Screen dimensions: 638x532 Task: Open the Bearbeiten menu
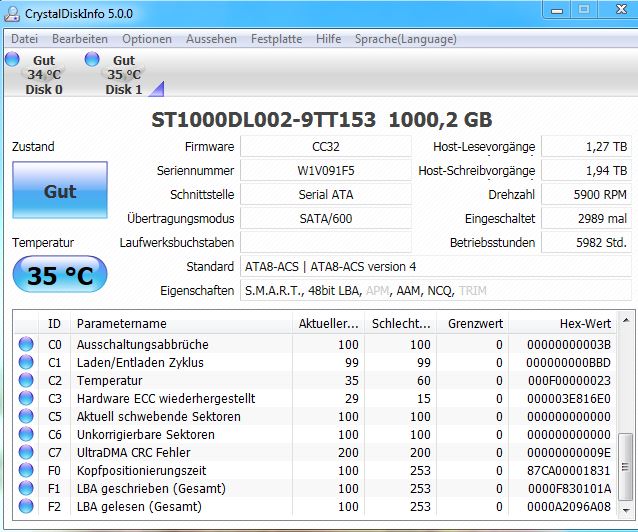[x=80, y=39]
